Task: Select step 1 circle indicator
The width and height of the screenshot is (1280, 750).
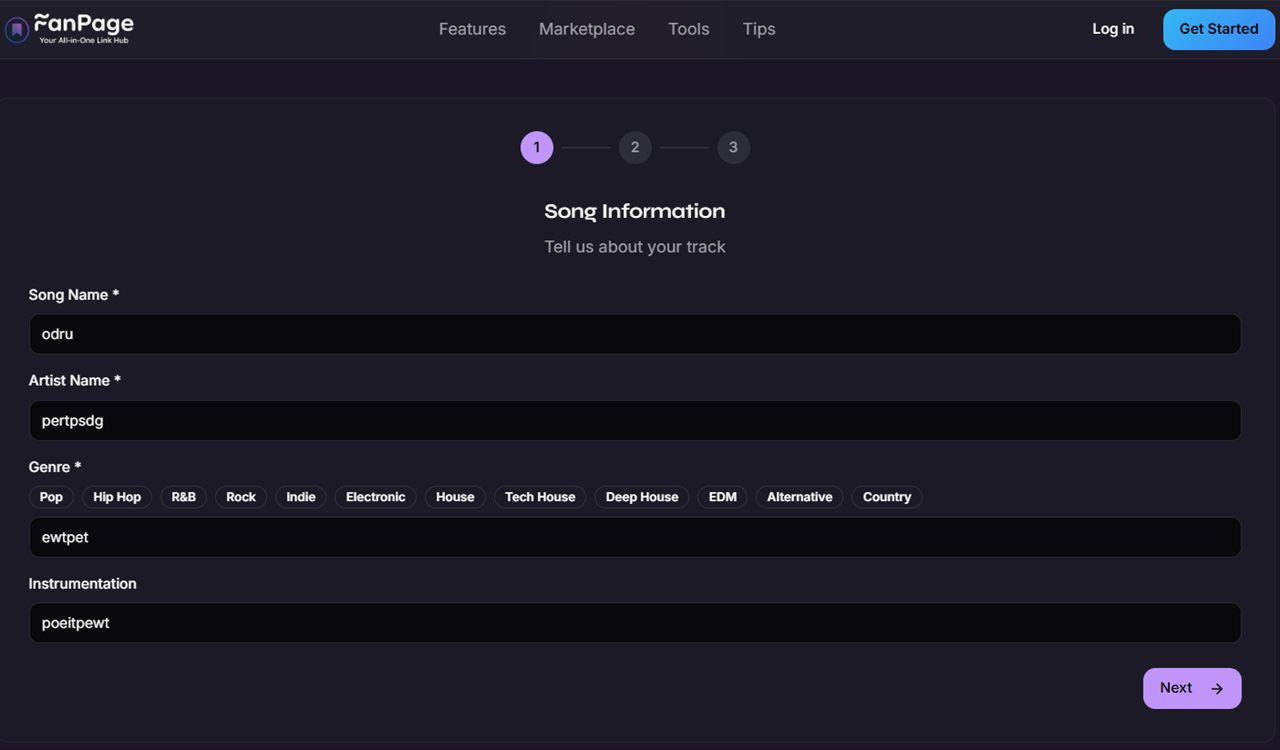Action: (537, 147)
